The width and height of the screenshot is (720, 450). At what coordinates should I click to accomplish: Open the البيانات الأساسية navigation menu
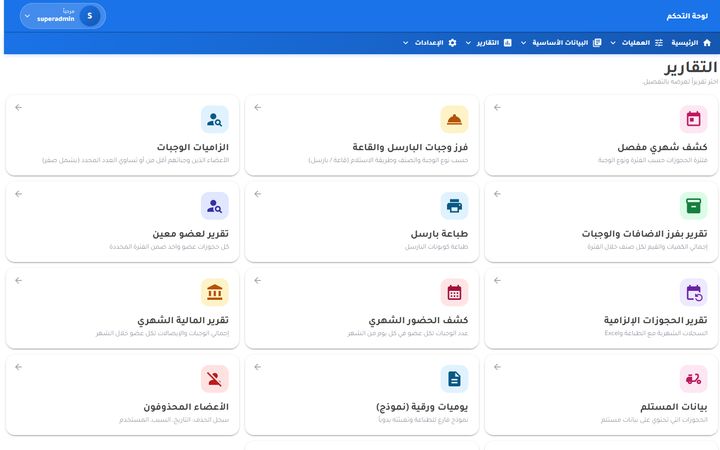(x=560, y=43)
